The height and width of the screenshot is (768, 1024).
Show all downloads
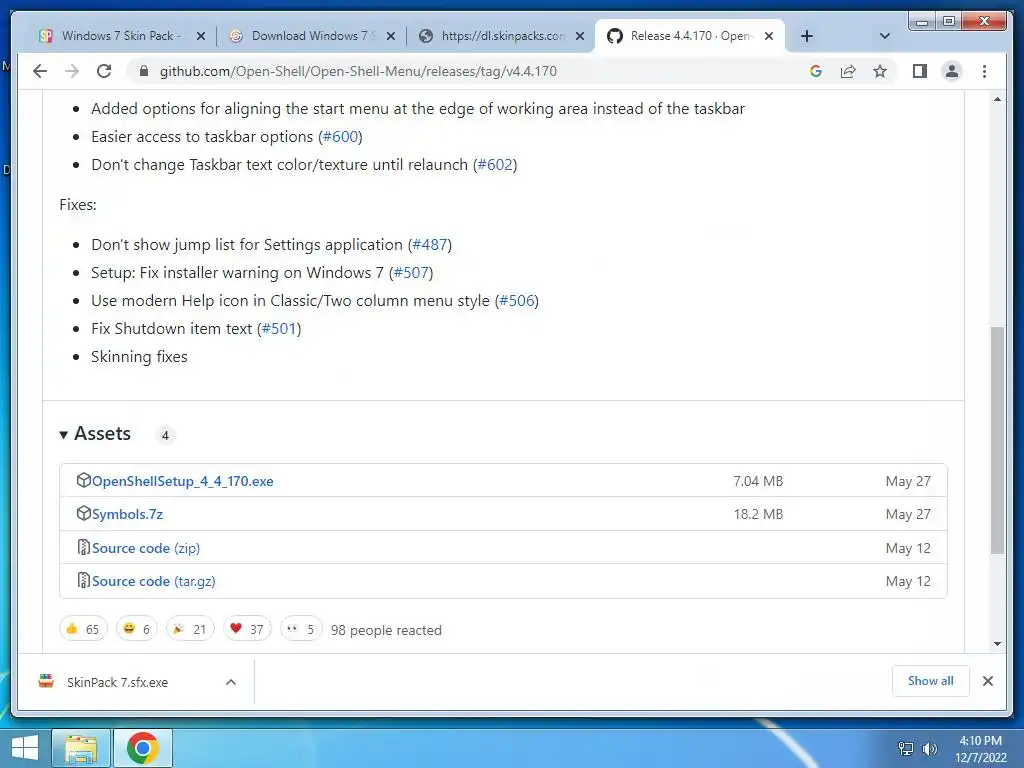[x=931, y=681]
